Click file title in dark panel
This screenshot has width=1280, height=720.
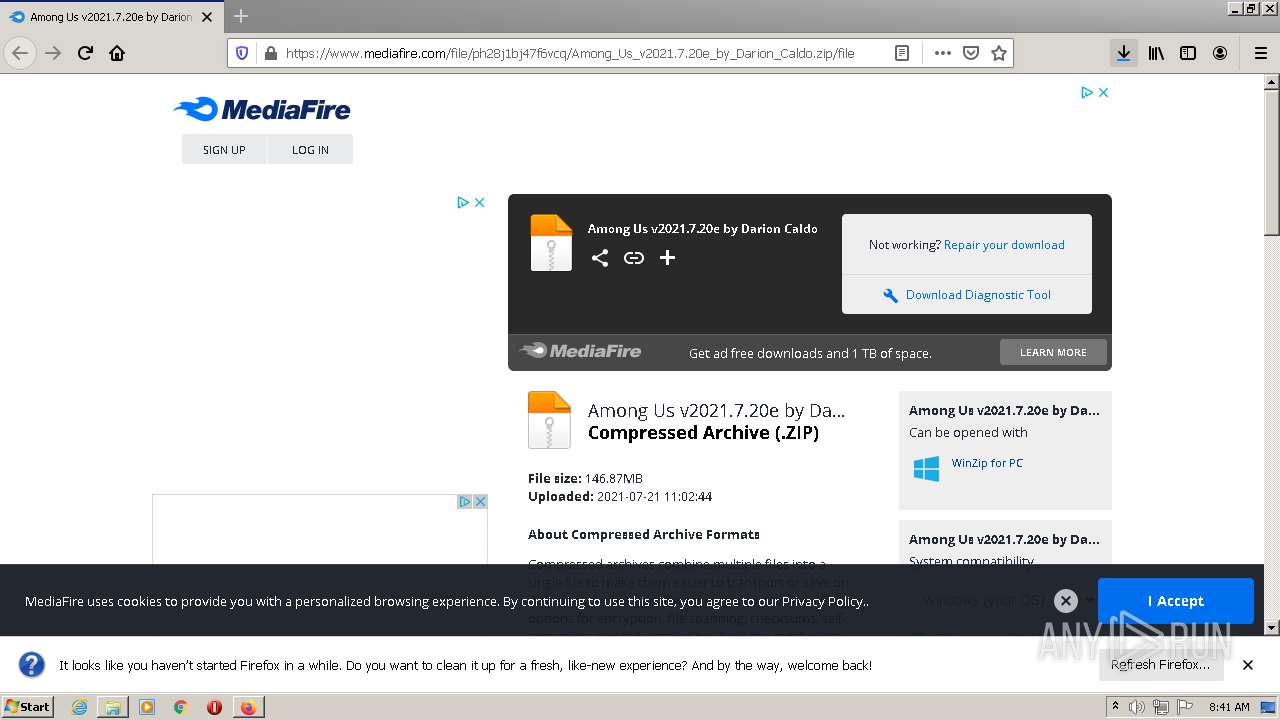702,228
